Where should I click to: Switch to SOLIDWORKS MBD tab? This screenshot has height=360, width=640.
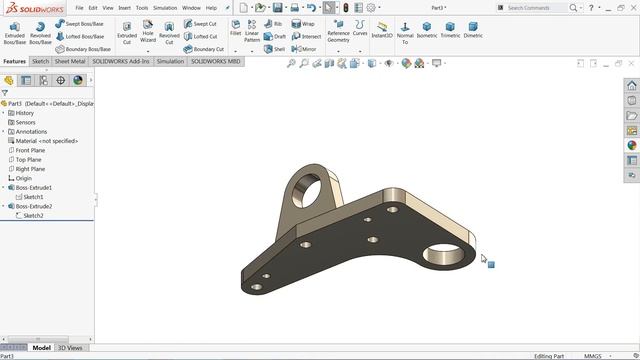point(216,61)
